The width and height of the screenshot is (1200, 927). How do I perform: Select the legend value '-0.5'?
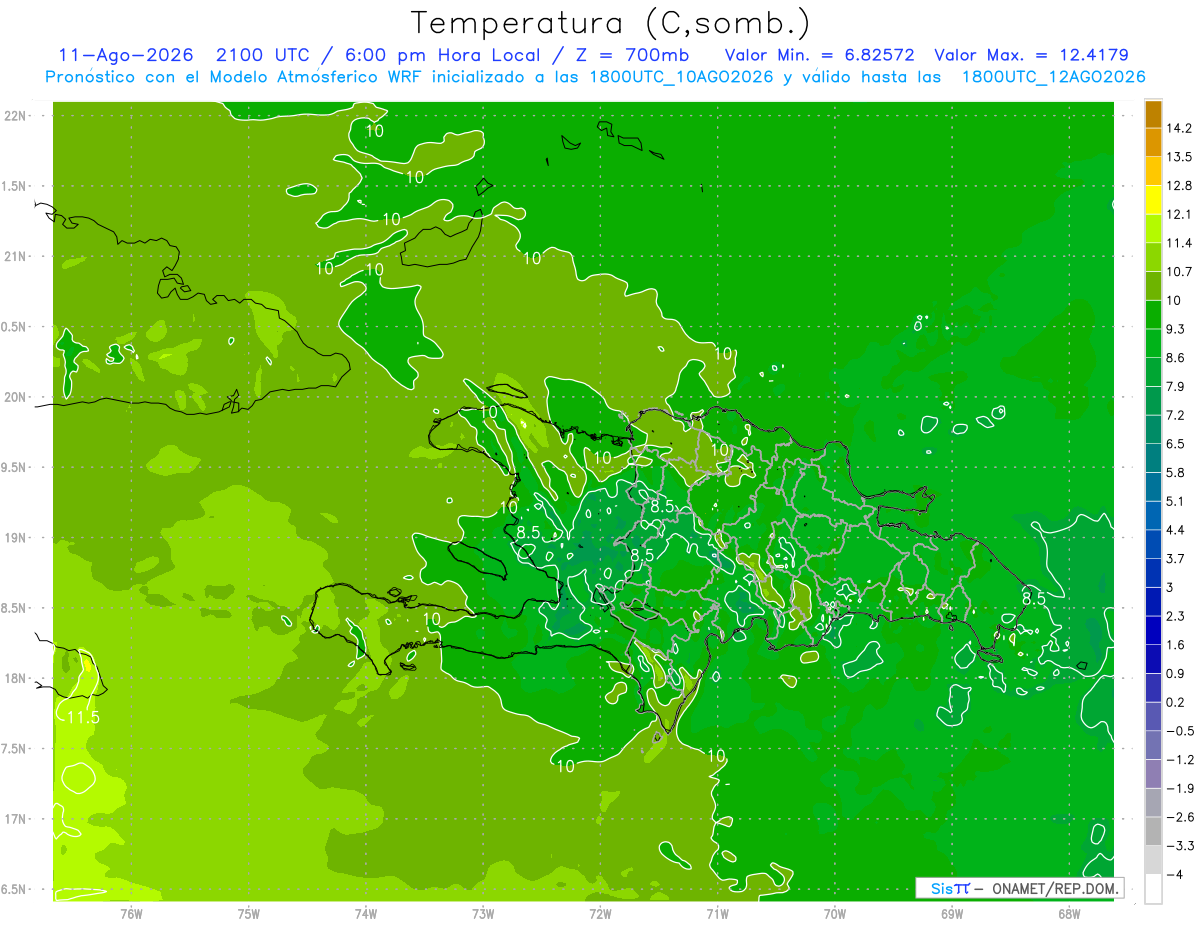tap(1180, 731)
